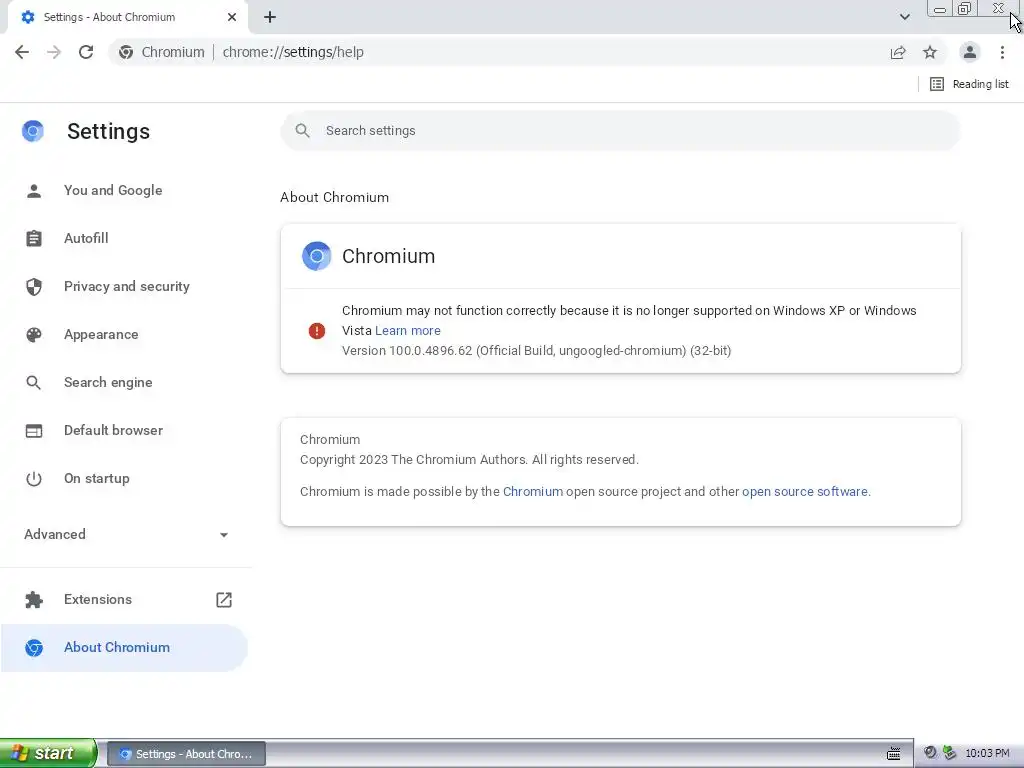Viewport: 1024px width, 768px height.
Task: Click the address bar URL chrome://settings/help
Action: [x=293, y=52]
